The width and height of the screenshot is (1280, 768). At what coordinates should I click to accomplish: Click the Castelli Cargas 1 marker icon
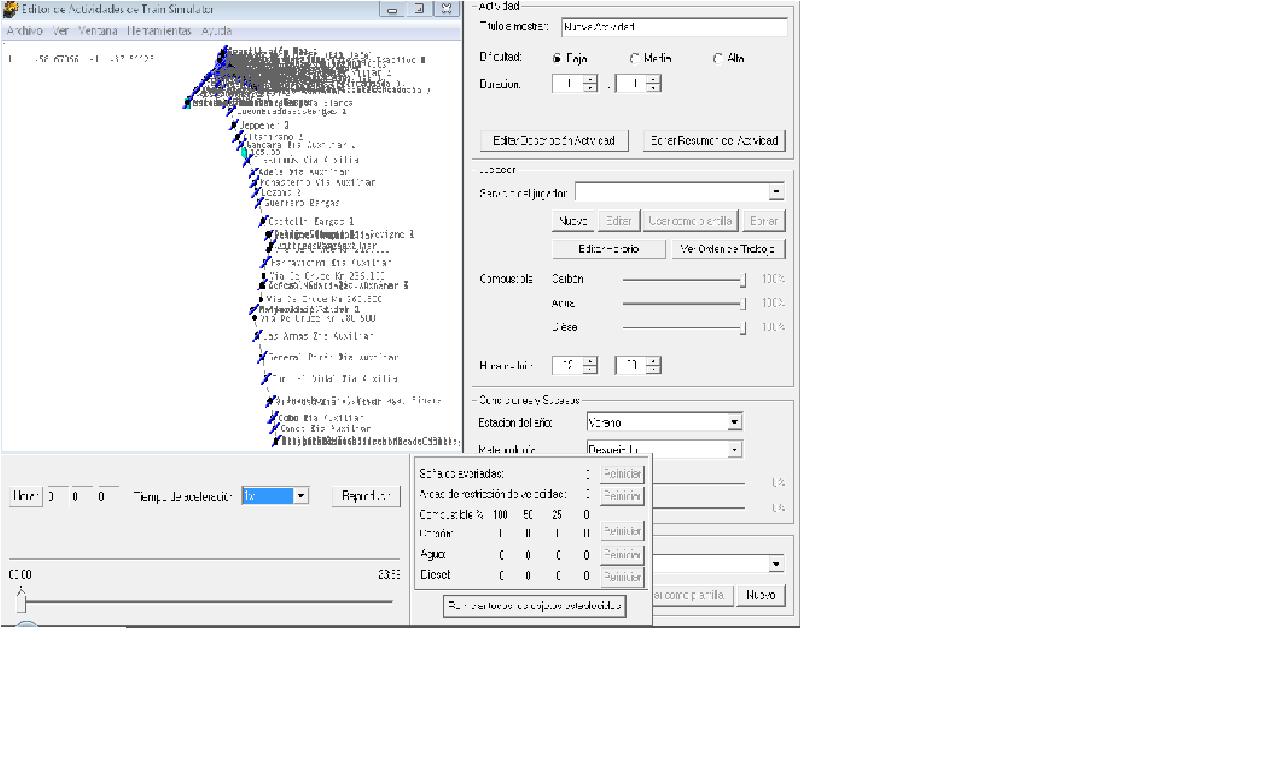pyautogui.click(x=263, y=221)
